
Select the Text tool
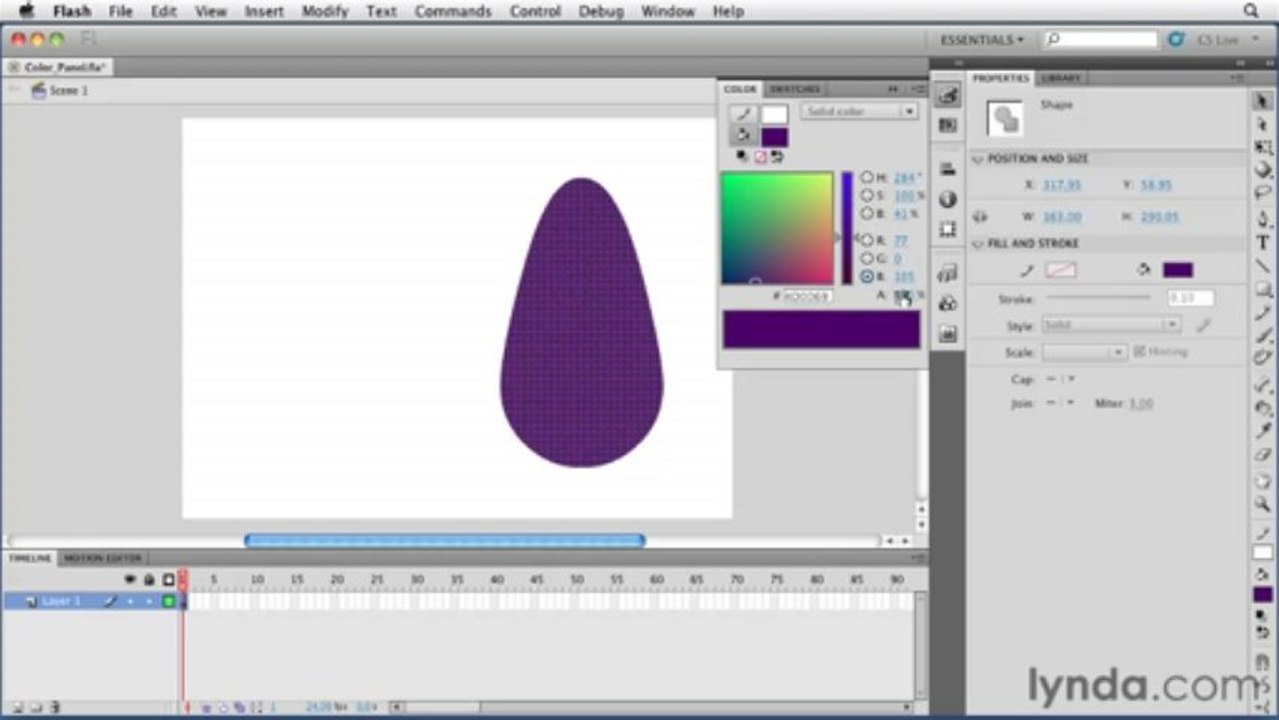[x=1263, y=242]
